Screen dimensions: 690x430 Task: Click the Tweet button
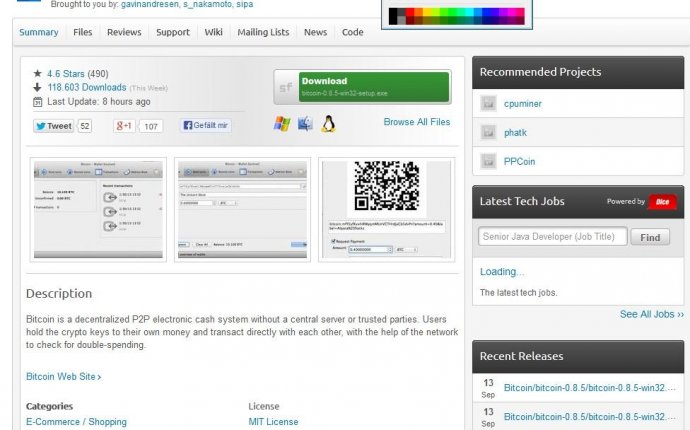click(53, 126)
